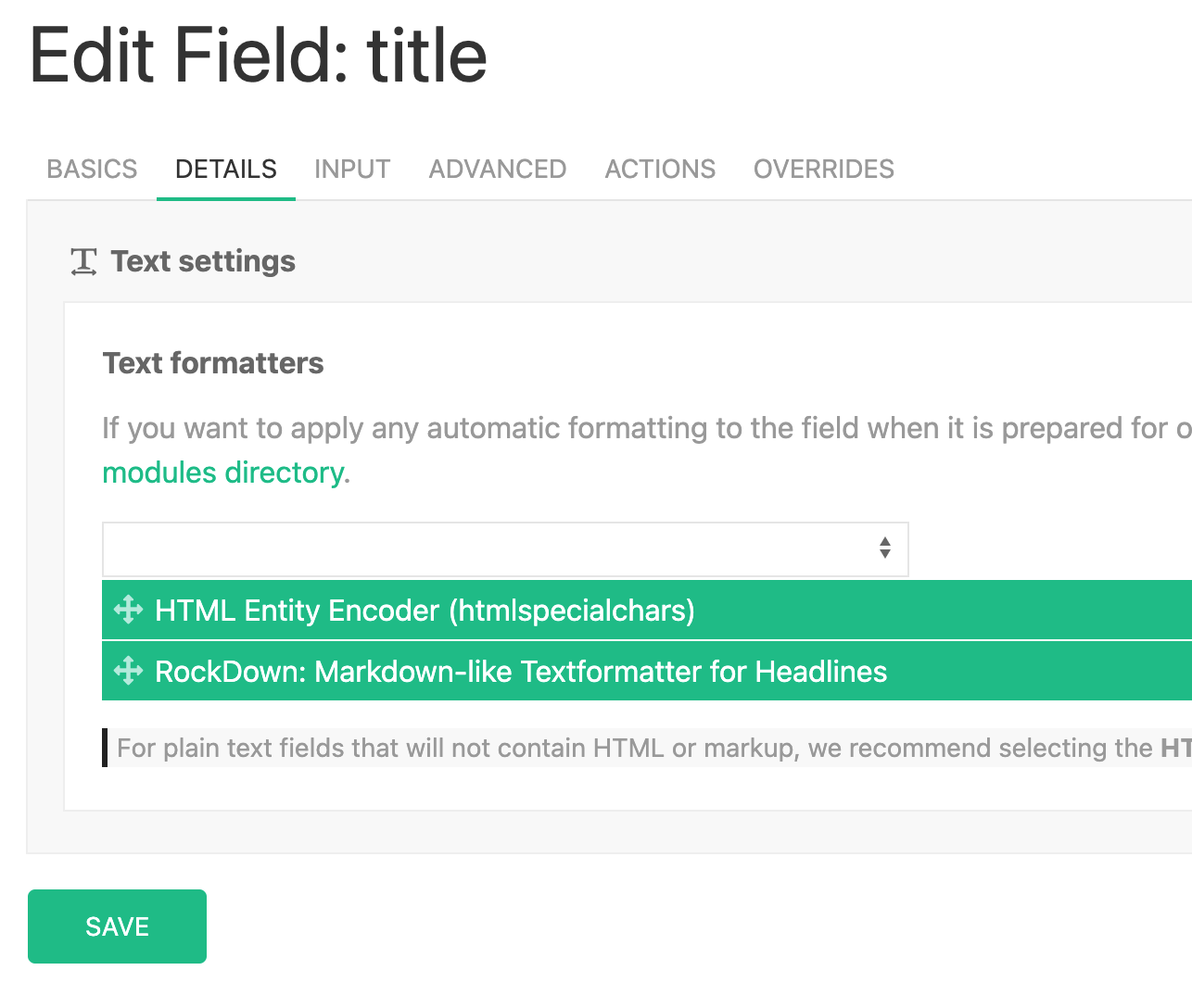This screenshot has height=1008, width=1192.
Task: Switch to the Overrides tab
Action: pyautogui.click(x=823, y=169)
